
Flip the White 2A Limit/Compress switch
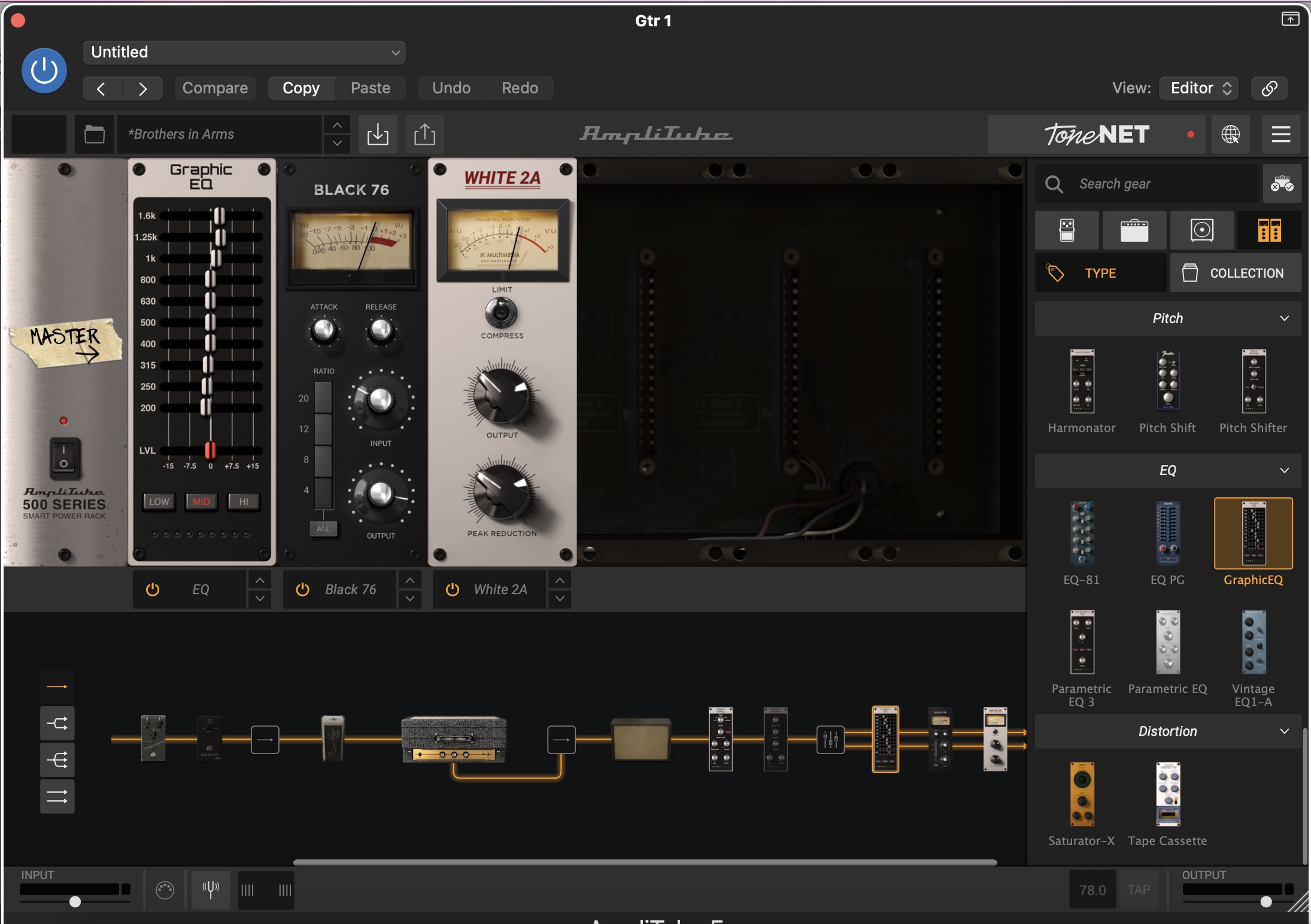501,312
